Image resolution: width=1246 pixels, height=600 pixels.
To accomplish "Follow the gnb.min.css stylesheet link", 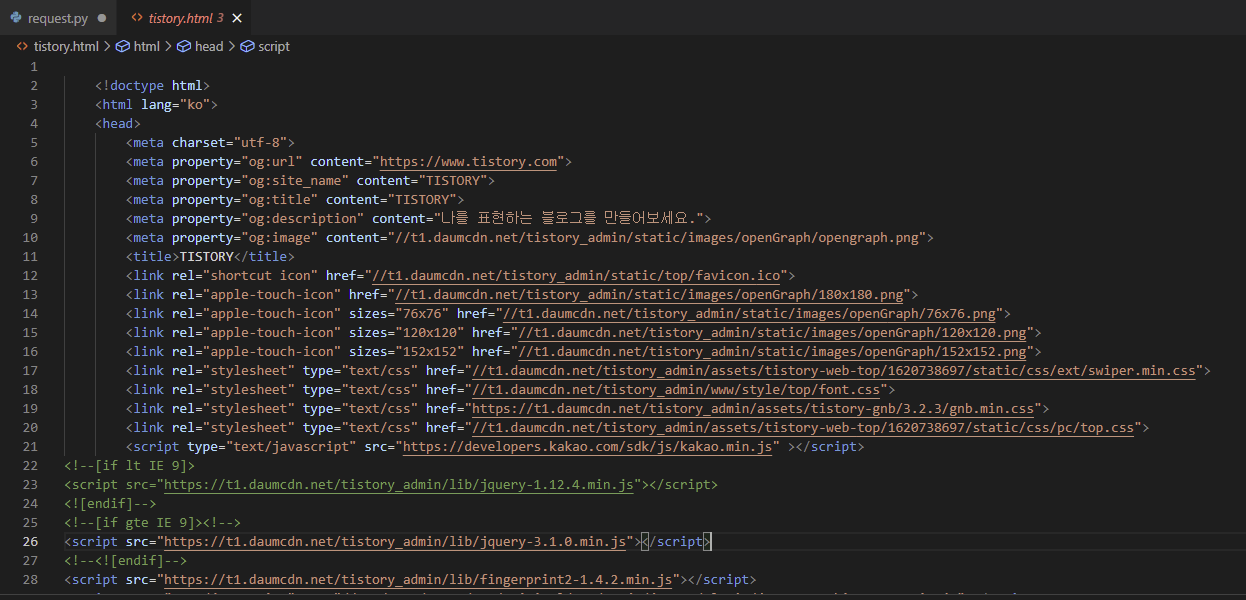I will coord(755,408).
